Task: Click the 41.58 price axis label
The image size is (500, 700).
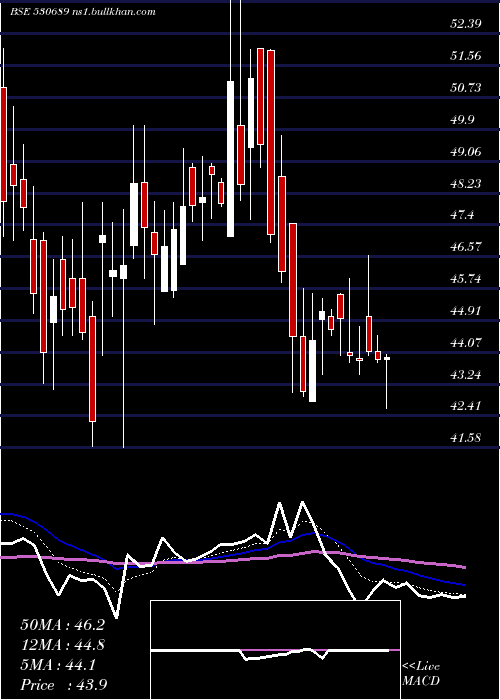Action: click(466, 438)
